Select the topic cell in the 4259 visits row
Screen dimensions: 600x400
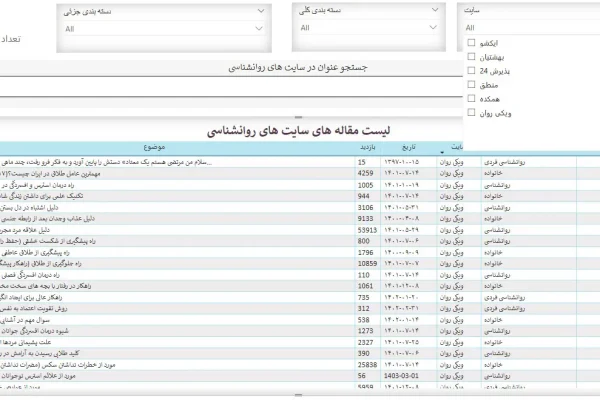[177, 173]
